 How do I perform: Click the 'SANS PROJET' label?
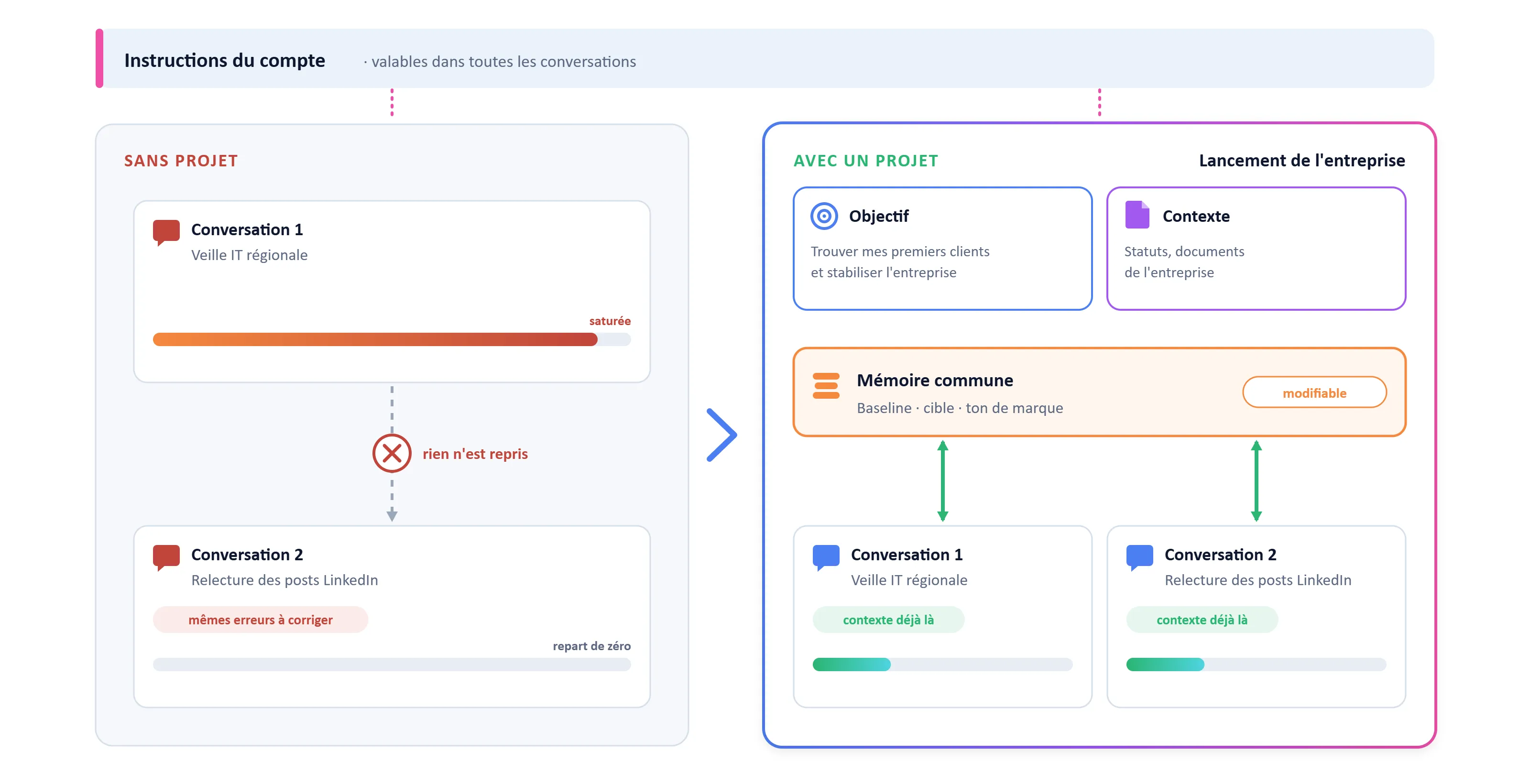tap(181, 161)
